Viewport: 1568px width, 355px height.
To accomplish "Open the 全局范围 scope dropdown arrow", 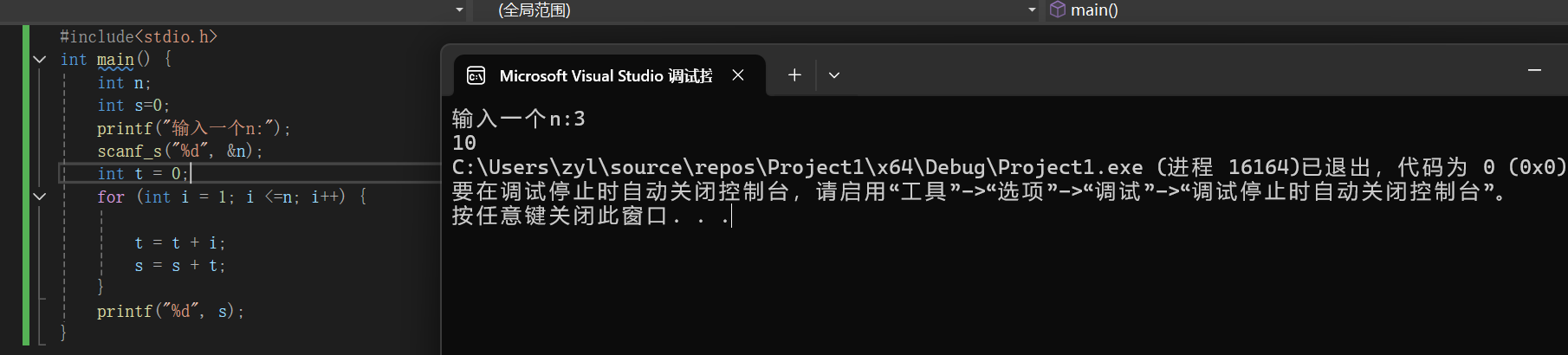I will coord(1032,10).
